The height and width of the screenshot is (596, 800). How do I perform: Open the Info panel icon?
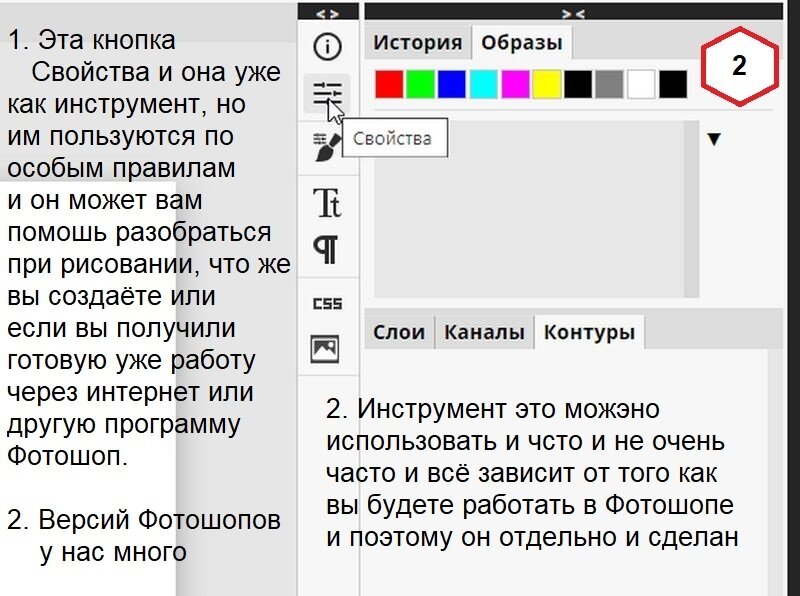327,47
